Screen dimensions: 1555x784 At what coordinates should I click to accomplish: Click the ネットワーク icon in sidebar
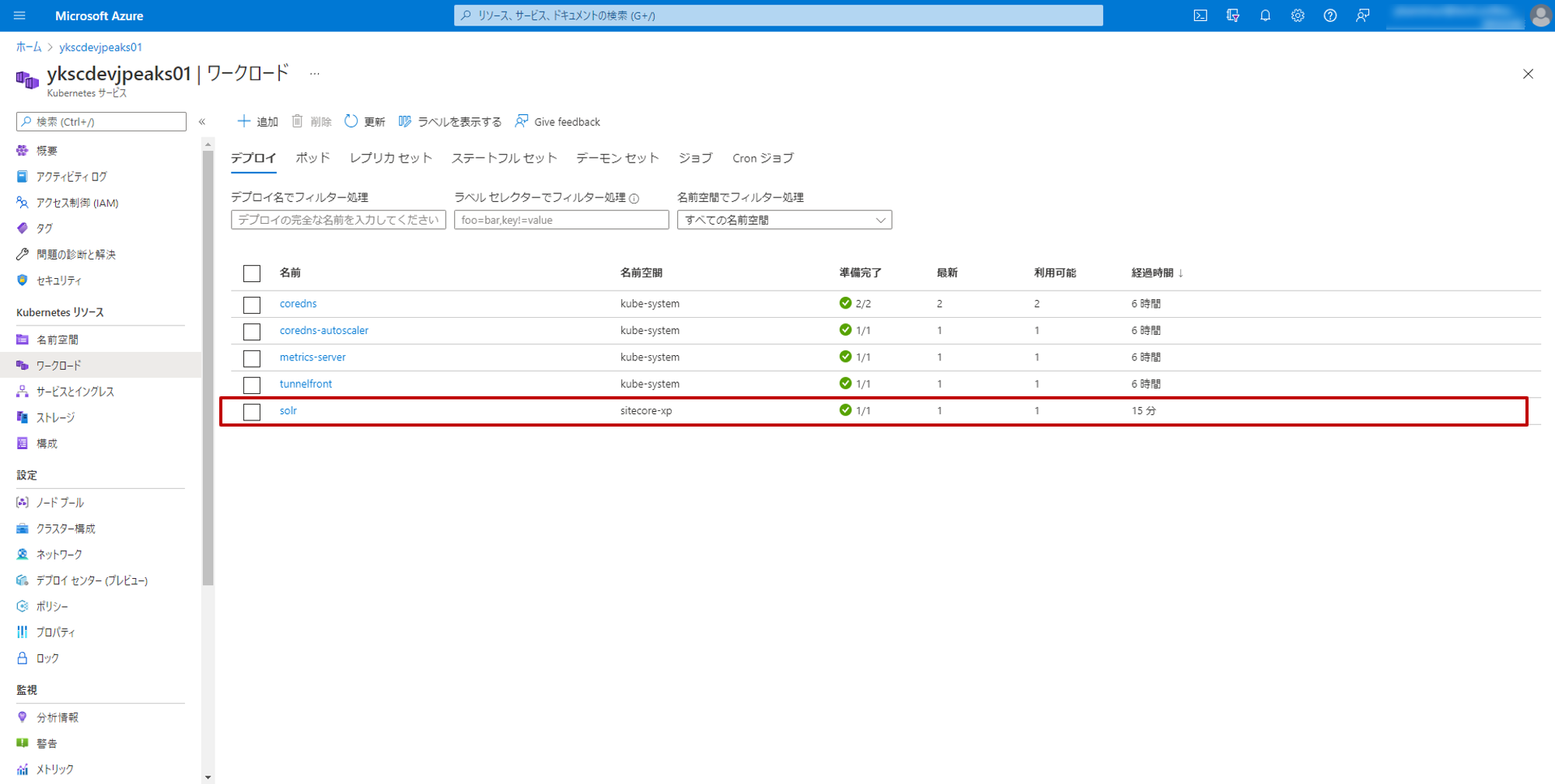tap(23, 554)
